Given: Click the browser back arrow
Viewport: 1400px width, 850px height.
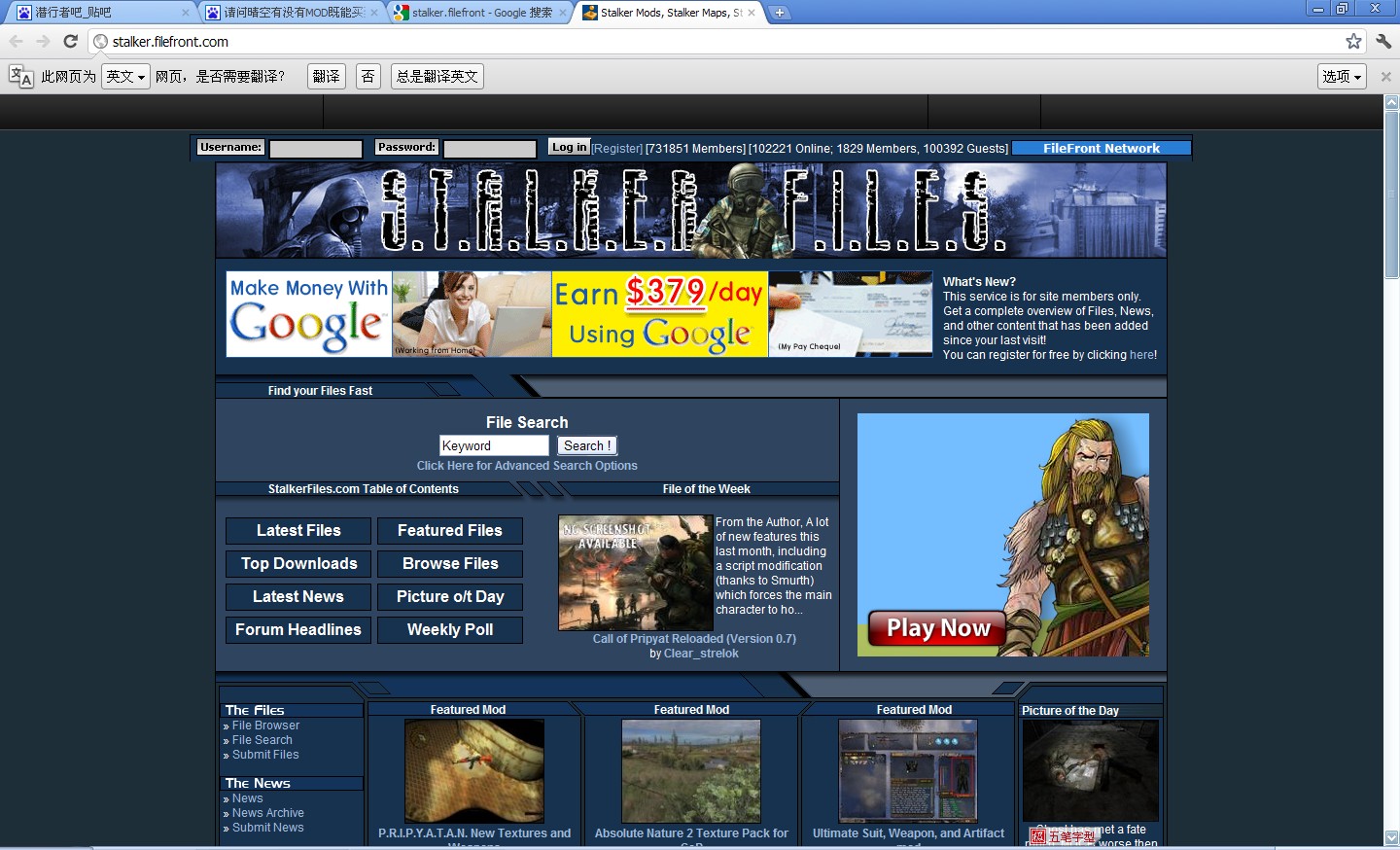Looking at the screenshot, I should coord(16,41).
